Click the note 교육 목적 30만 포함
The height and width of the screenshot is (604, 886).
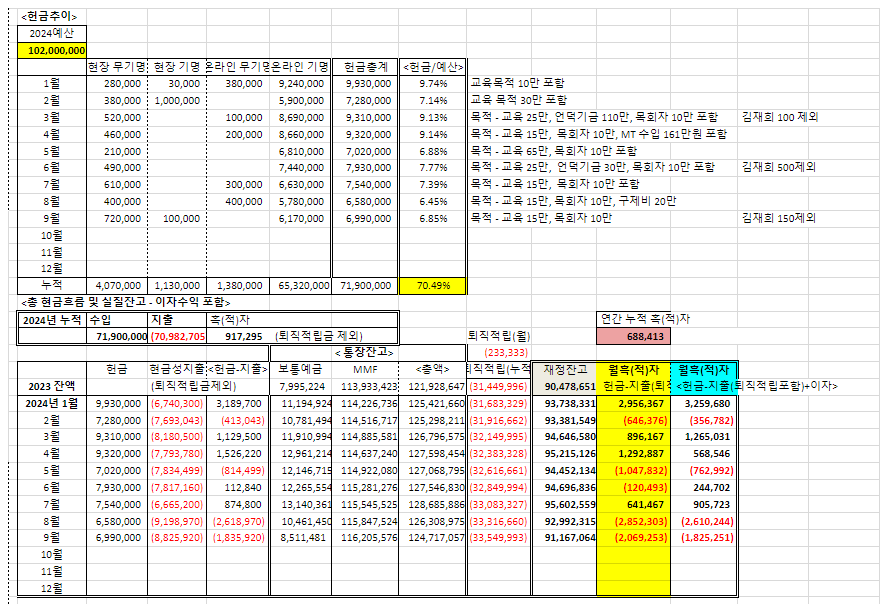(518, 100)
